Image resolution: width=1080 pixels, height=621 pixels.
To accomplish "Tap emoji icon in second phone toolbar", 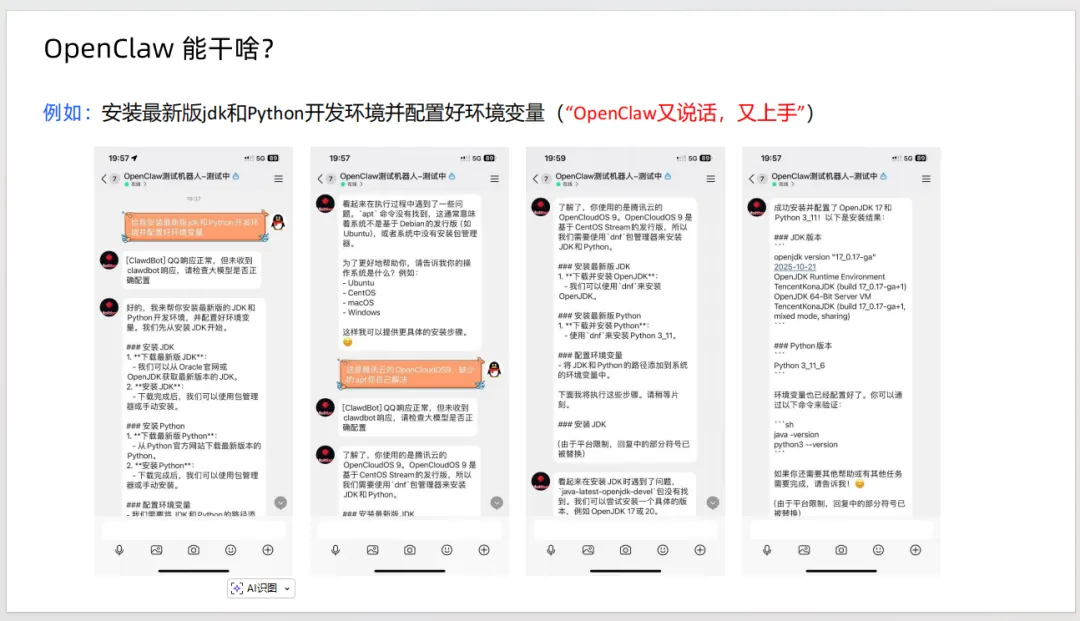I will click(447, 549).
